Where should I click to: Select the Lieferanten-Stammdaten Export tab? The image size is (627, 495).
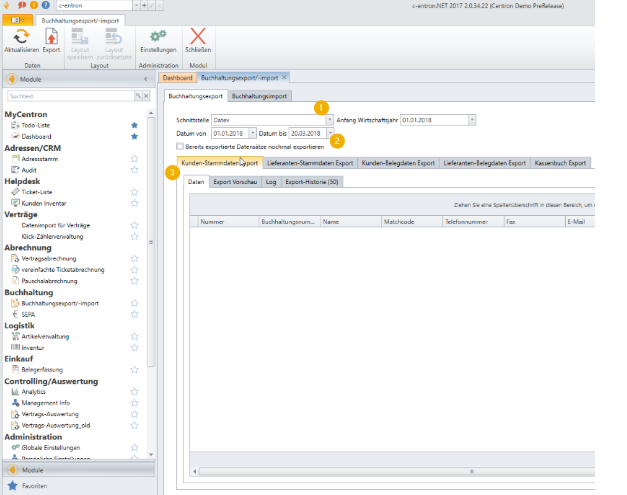point(311,162)
